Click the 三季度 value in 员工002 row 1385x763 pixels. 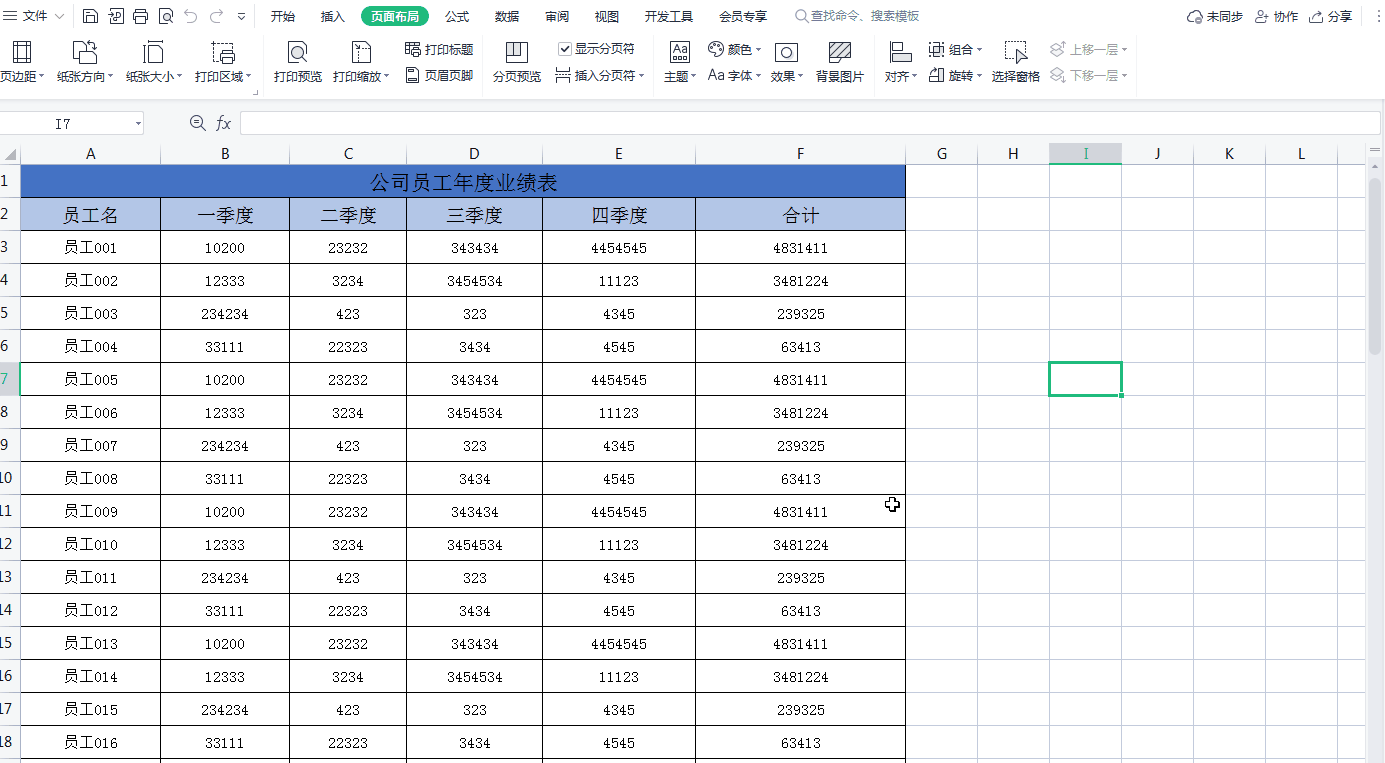coord(474,280)
